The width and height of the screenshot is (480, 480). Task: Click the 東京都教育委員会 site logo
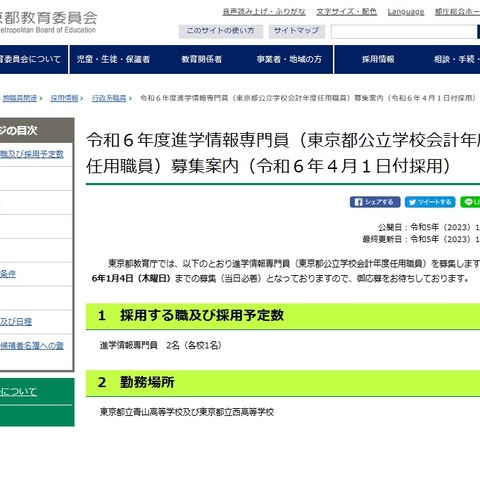pos(48,22)
